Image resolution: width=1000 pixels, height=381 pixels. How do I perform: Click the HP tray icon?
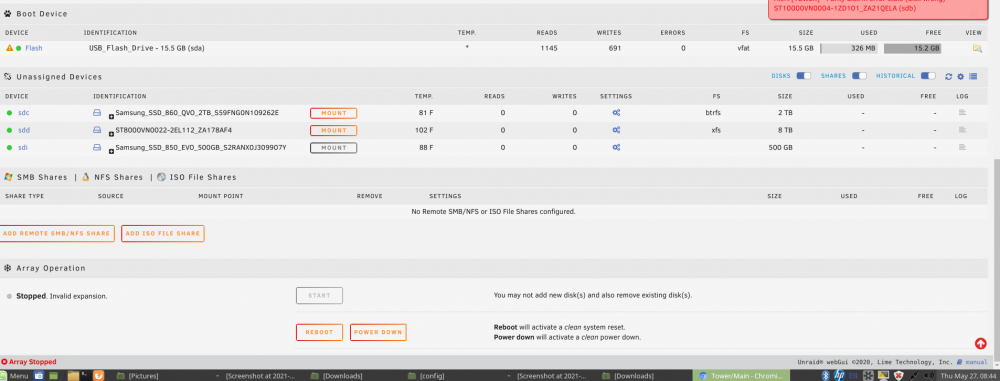839,375
